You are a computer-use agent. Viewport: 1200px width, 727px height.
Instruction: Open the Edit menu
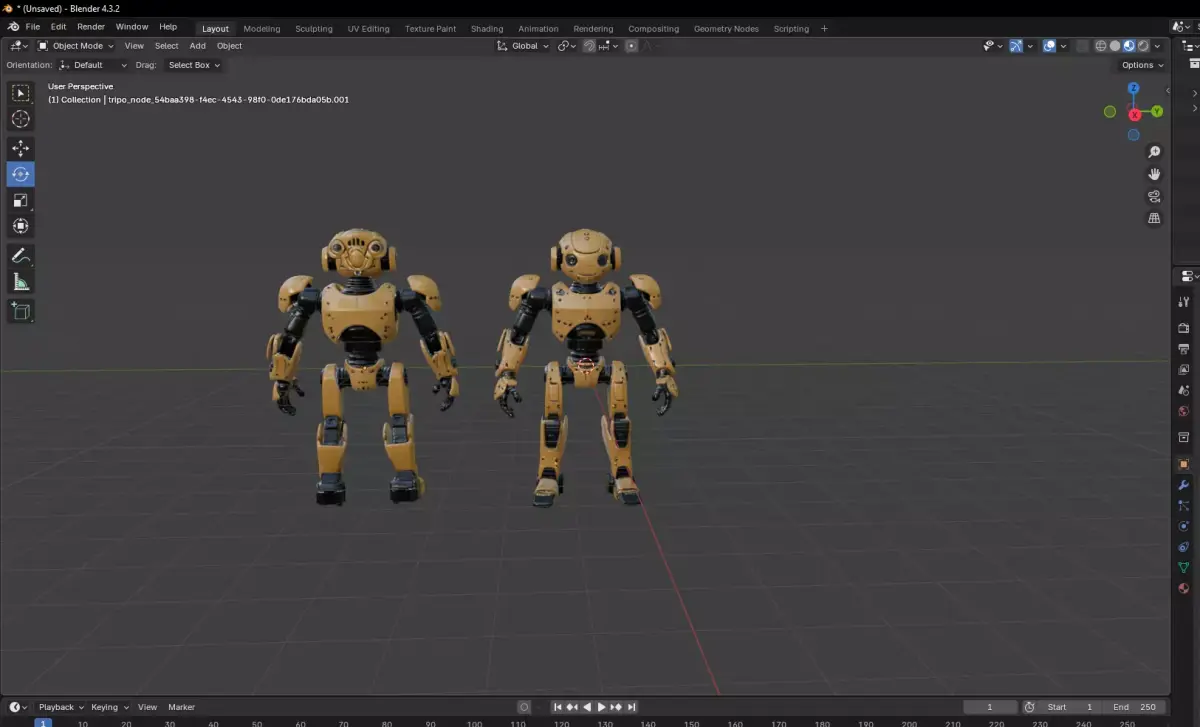coord(59,27)
